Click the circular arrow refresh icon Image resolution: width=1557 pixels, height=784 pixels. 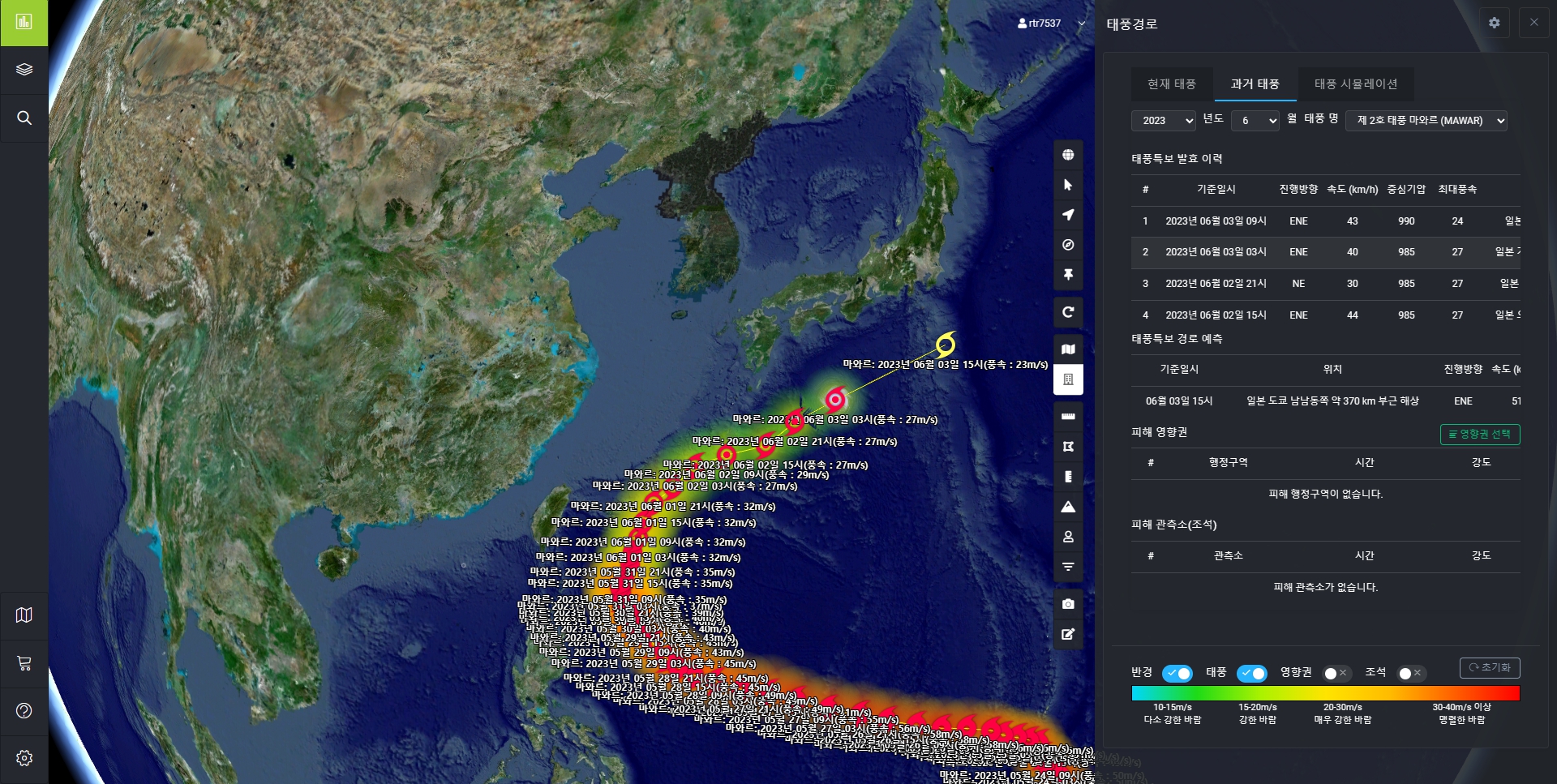(1068, 312)
